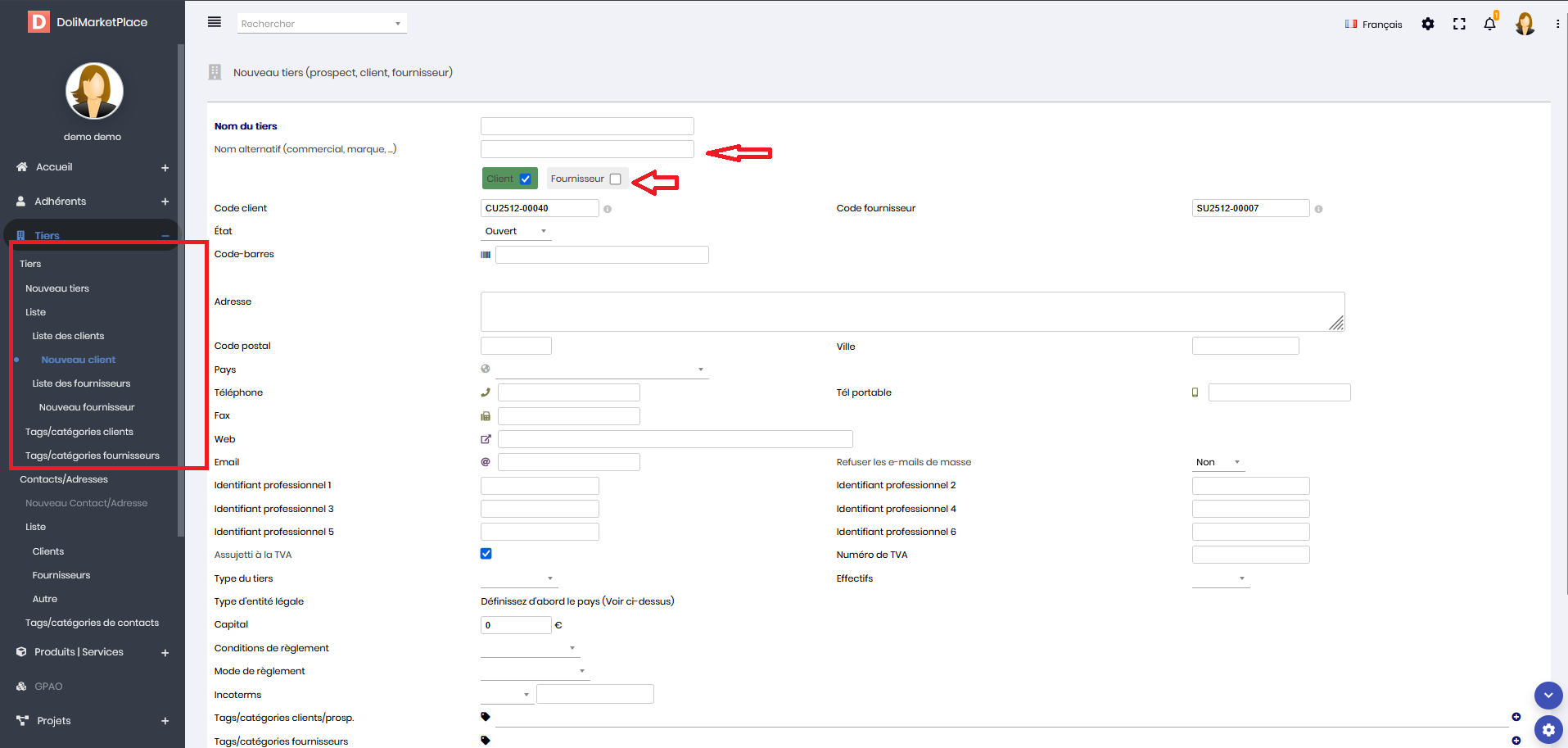The width and height of the screenshot is (1568, 748).
Task: Toggle fullscreen mode icon
Action: (1459, 24)
